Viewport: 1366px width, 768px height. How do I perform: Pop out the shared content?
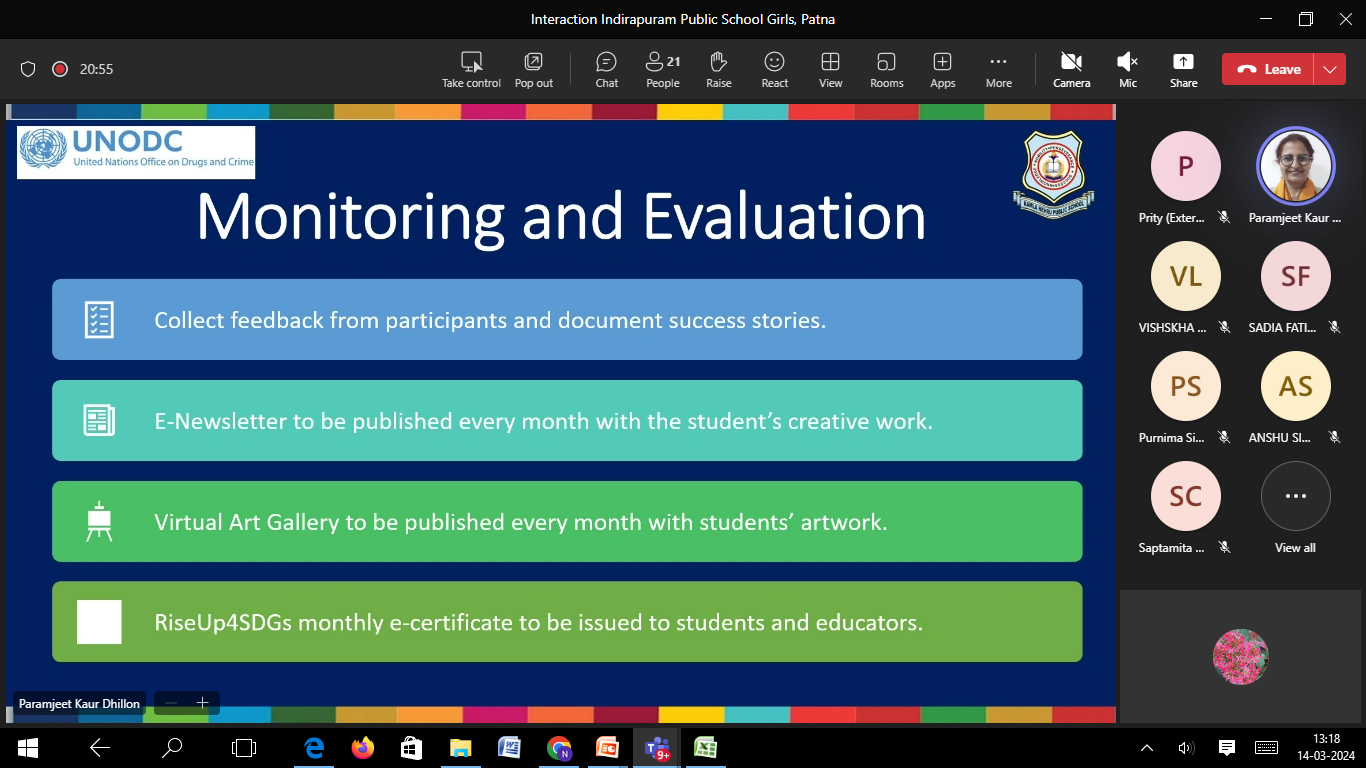[x=533, y=69]
